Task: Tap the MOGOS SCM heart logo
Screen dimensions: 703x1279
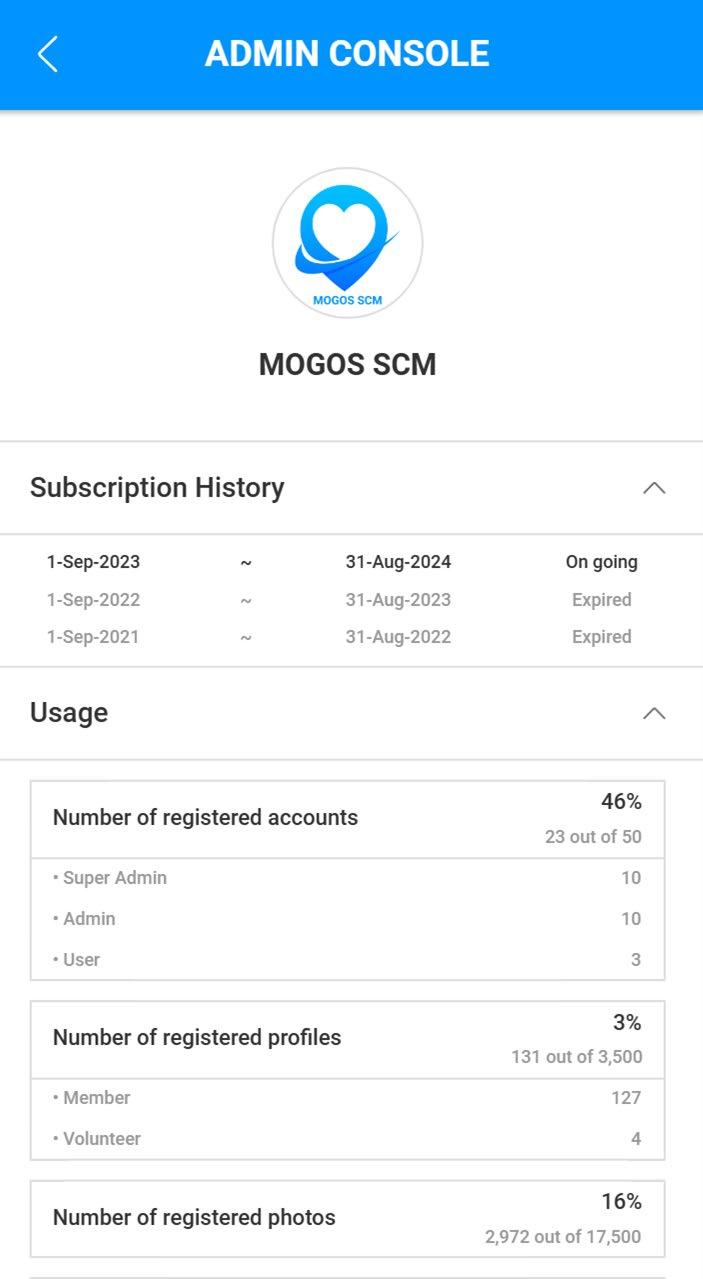Action: (348, 243)
